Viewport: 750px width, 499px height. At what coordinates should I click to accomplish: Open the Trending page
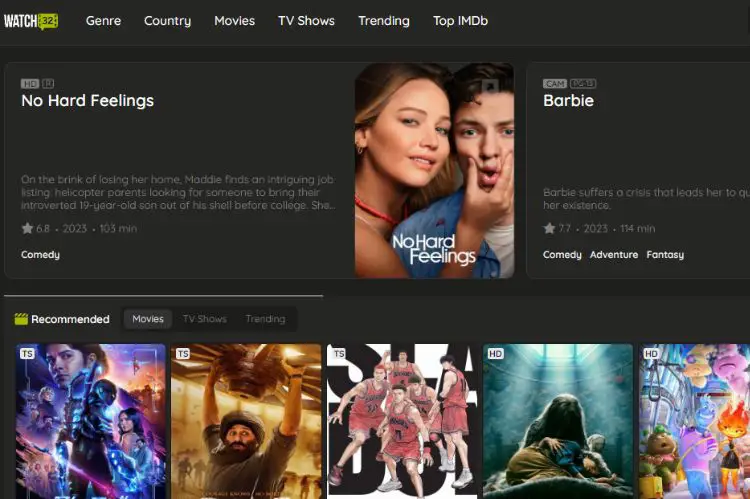pos(384,21)
